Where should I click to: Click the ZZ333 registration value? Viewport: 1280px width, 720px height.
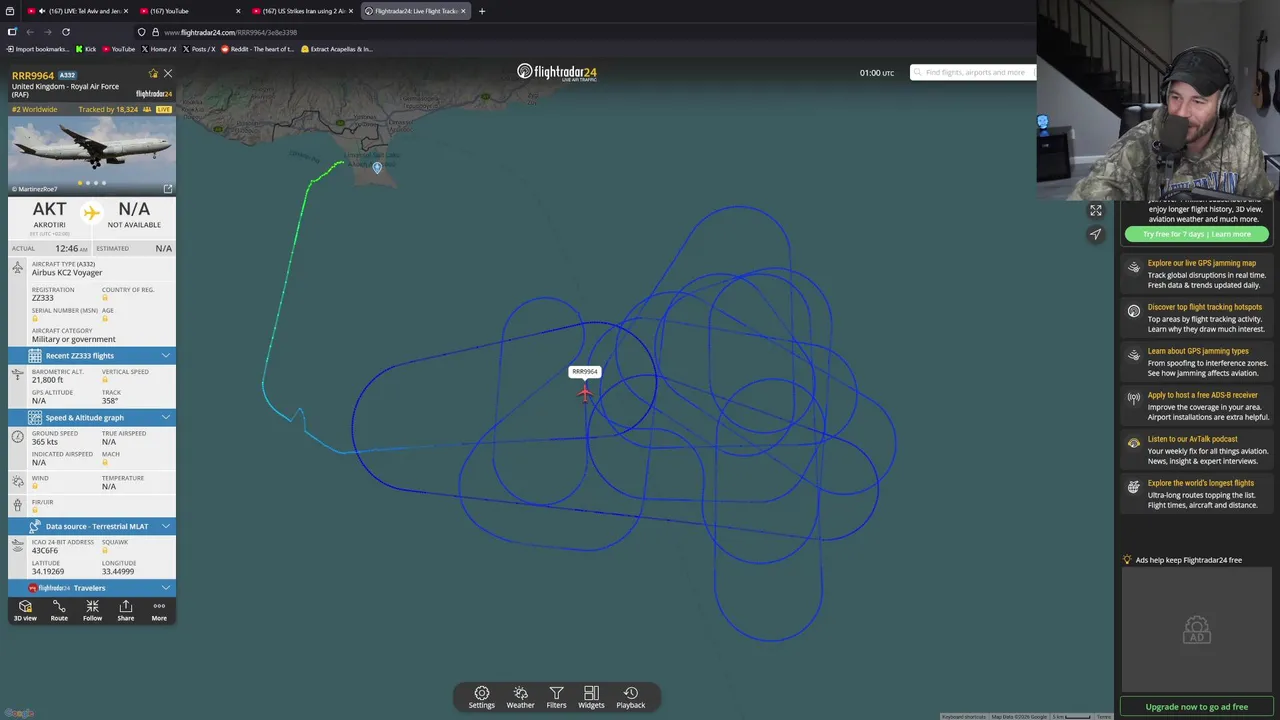(x=43, y=298)
